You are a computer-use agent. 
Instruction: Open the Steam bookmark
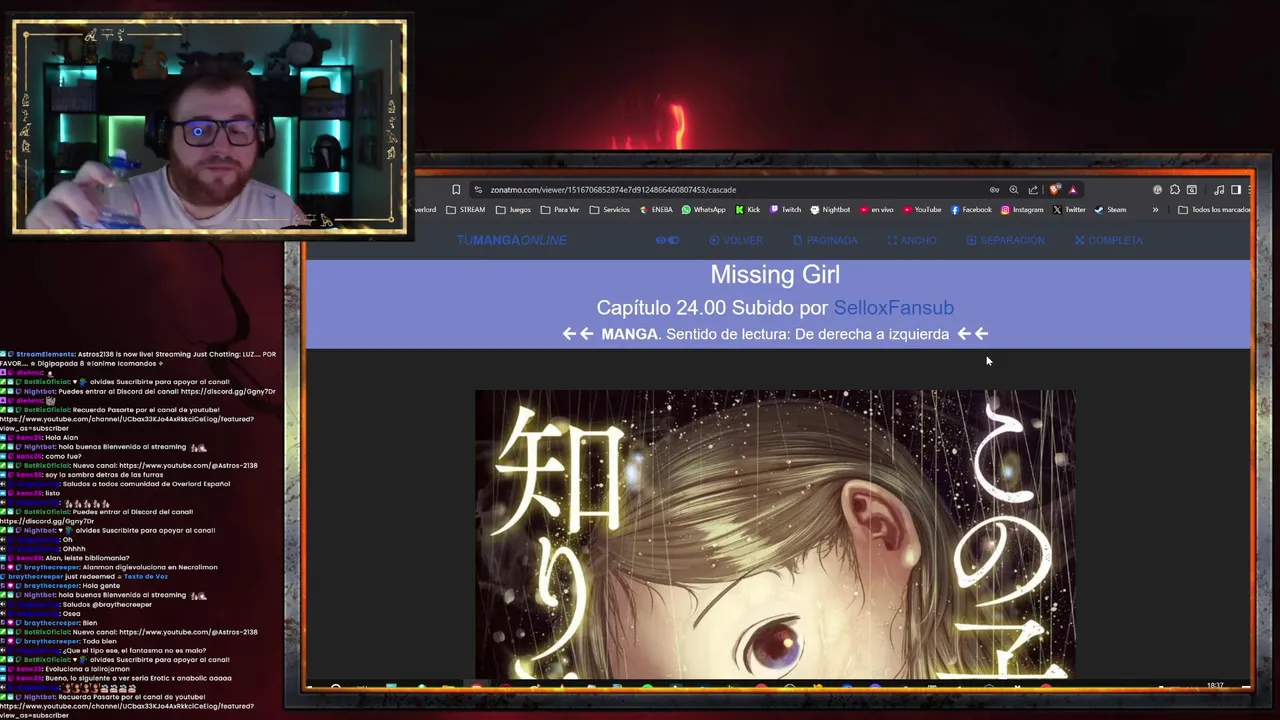point(1110,210)
